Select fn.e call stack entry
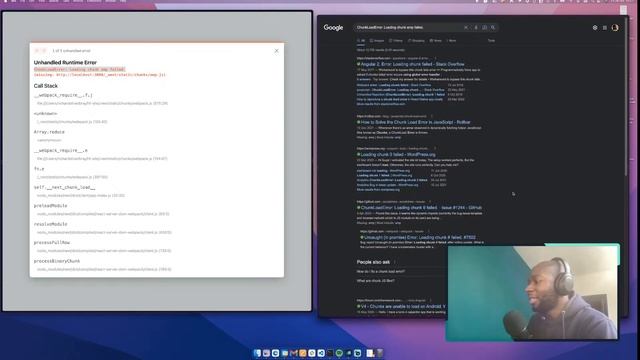 click(x=39, y=169)
